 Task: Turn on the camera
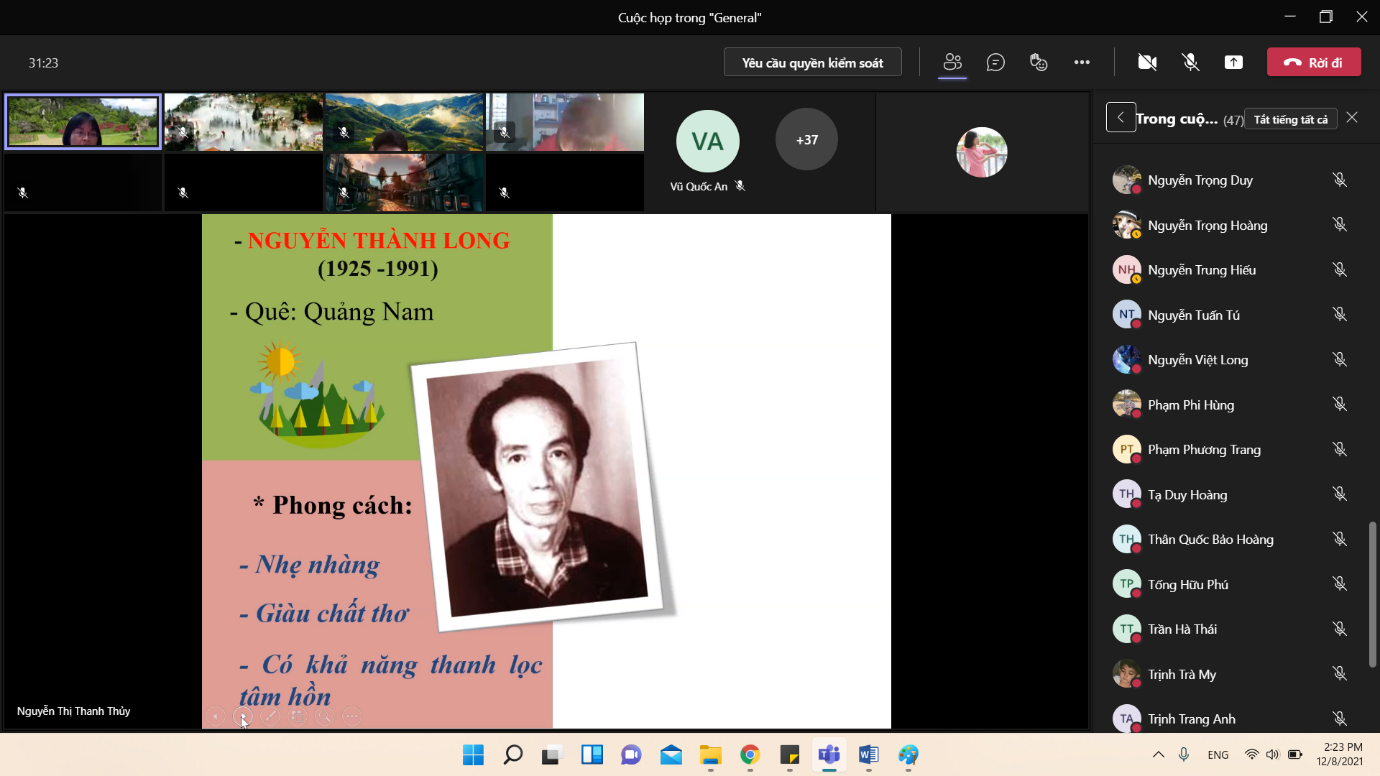(1147, 62)
